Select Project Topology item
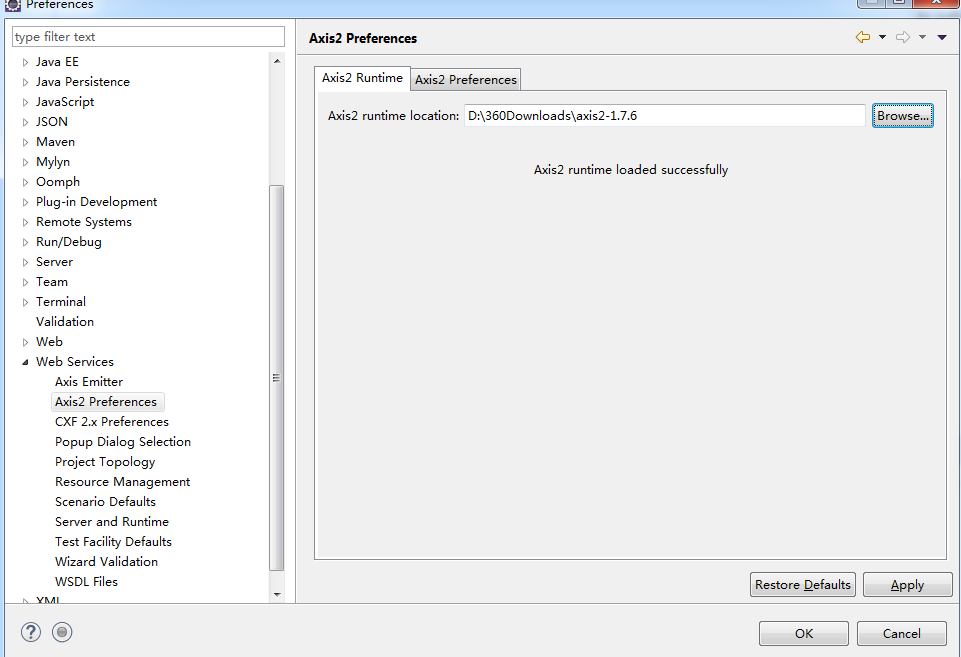 tap(105, 462)
